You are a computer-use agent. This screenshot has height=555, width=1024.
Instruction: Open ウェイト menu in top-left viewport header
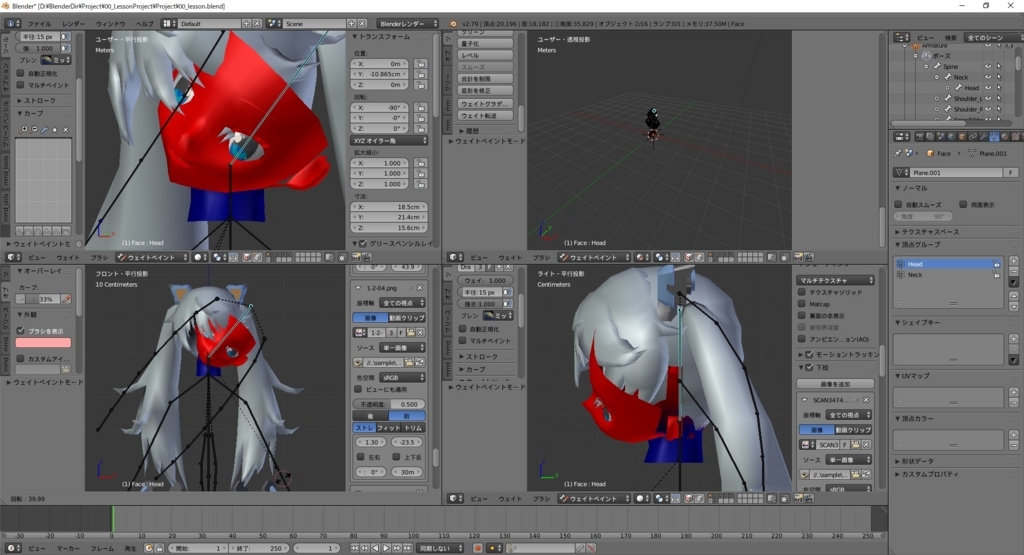tap(68, 257)
